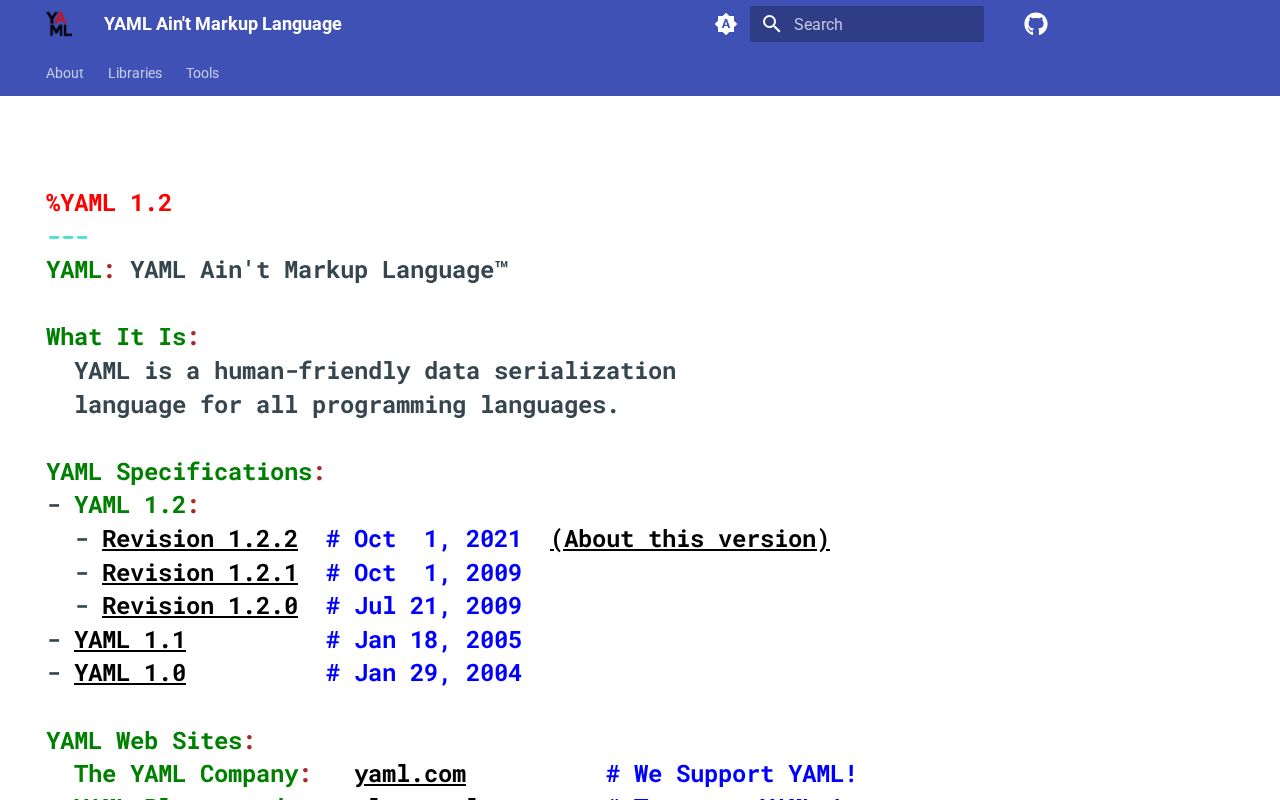Screen dimensions: 1280x800
Task: Click the '# We Support YAML!' comment
Action: [x=732, y=774]
